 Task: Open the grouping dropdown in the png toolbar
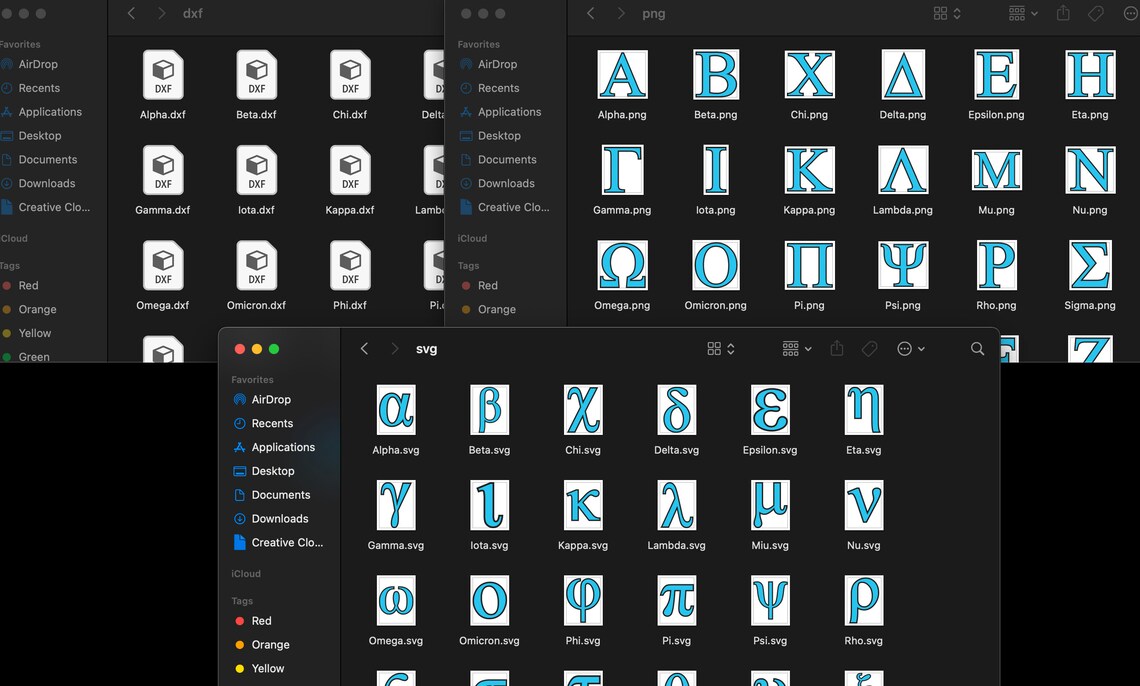coord(1019,14)
